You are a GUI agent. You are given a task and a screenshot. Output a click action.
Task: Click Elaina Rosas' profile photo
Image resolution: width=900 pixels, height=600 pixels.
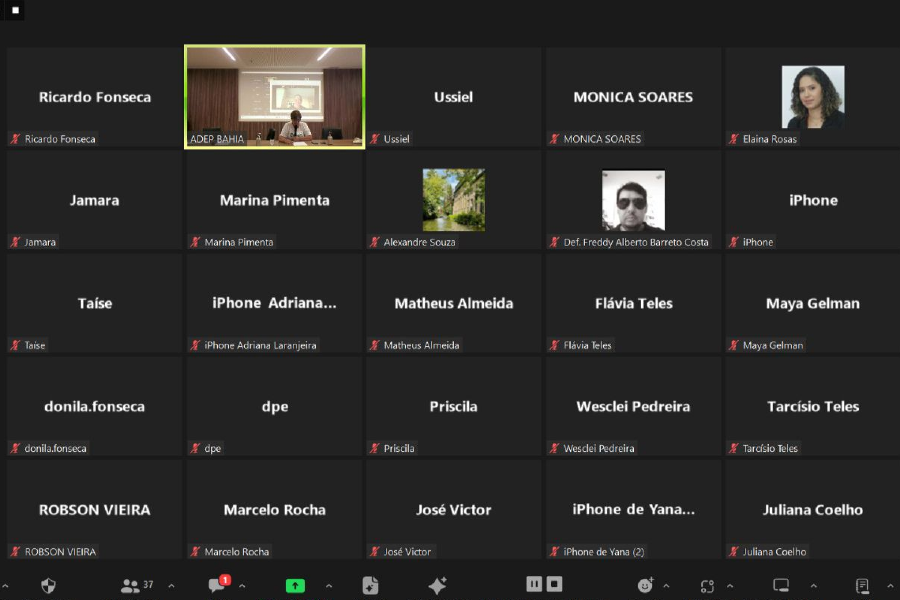[x=813, y=96]
